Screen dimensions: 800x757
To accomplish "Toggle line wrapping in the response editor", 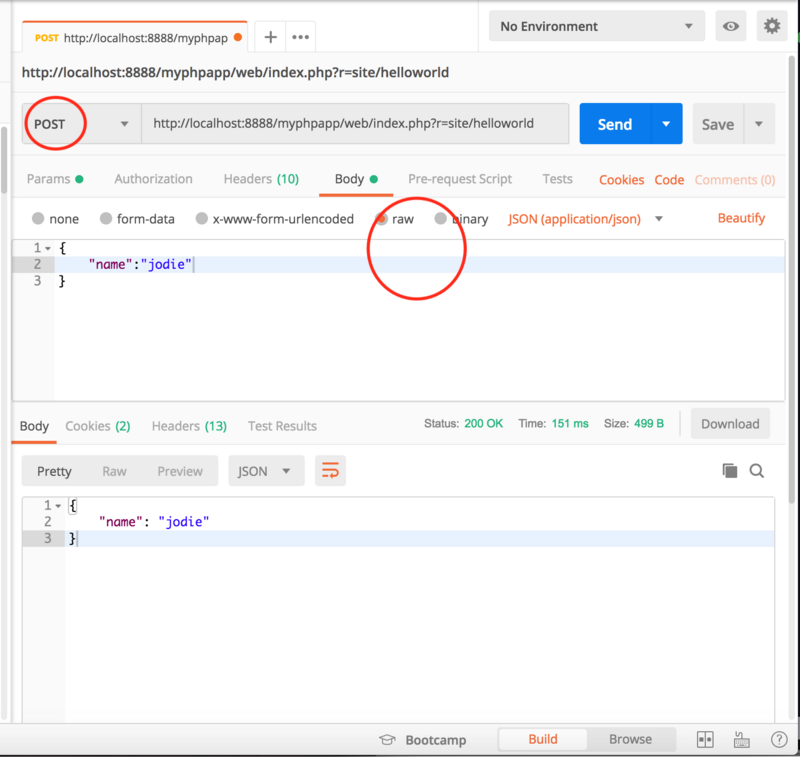I will (x=330, y=470).
